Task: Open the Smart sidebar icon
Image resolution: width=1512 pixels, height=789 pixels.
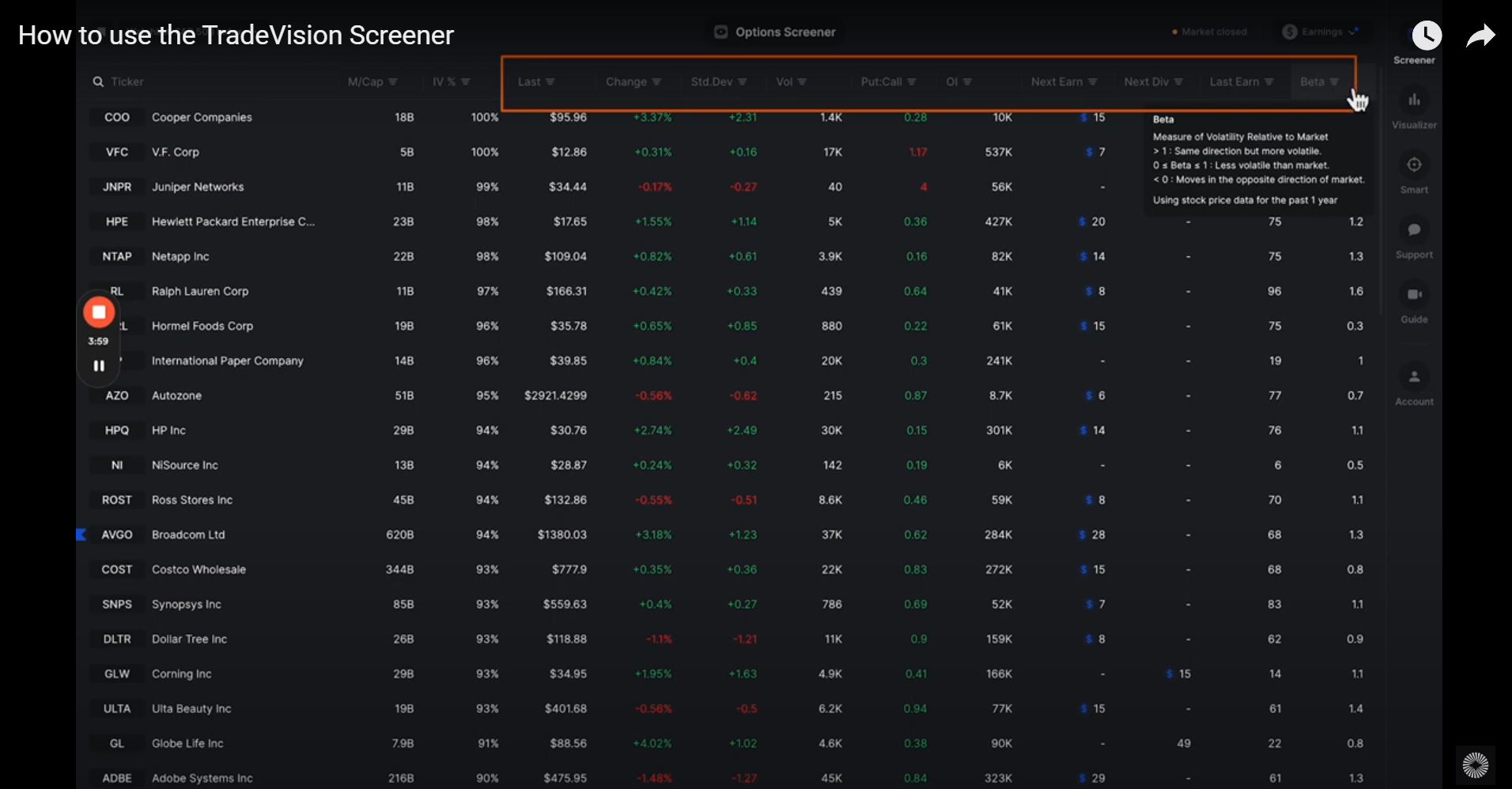Action: [x=1414, y=165]
